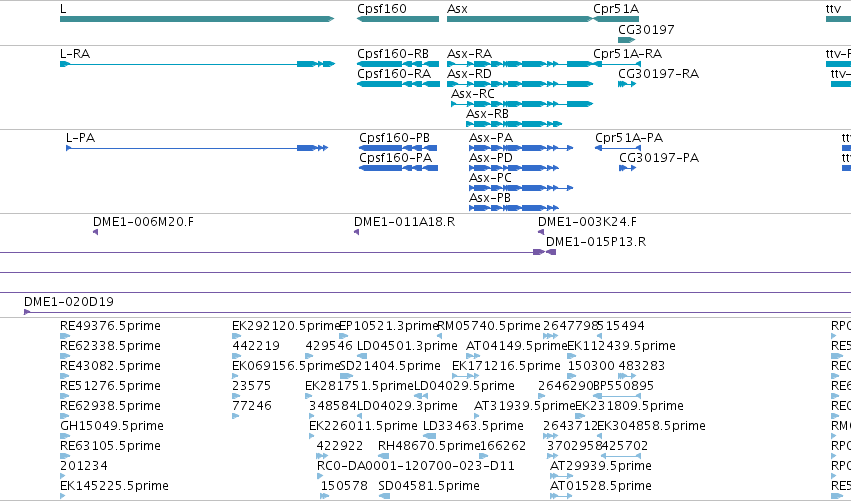Click the RE51276.5prime EST label
The height and width of the screenshot is (501, 851).
pos(110,386)
